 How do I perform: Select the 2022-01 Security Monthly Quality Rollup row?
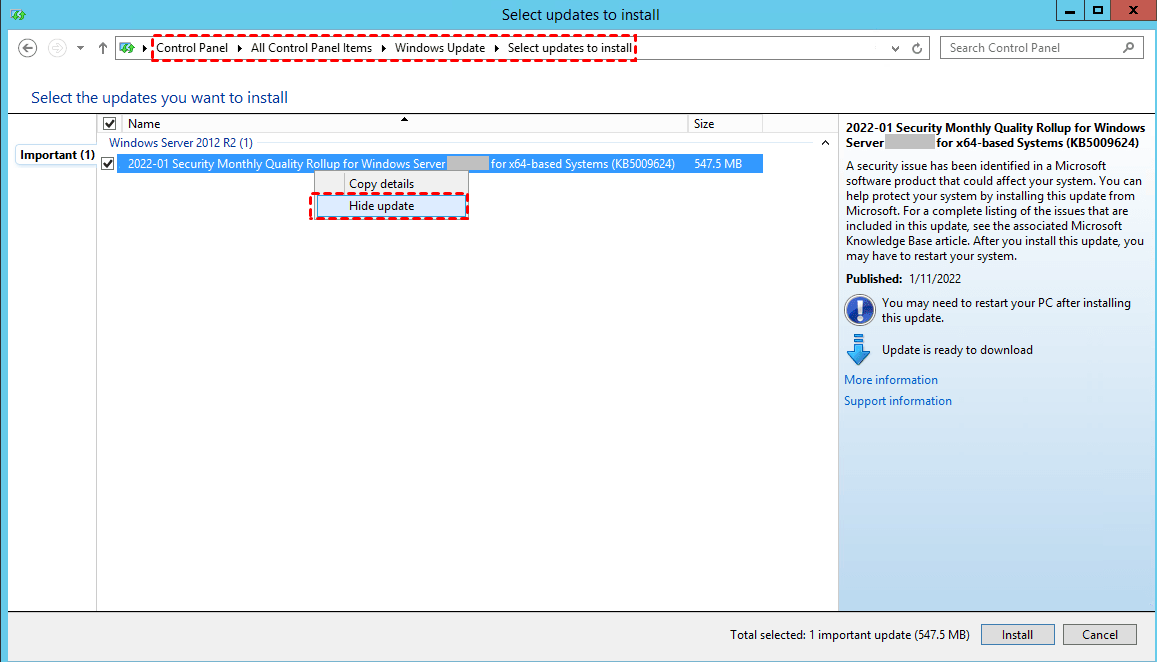pyautogui.click(x=440, y=164)
